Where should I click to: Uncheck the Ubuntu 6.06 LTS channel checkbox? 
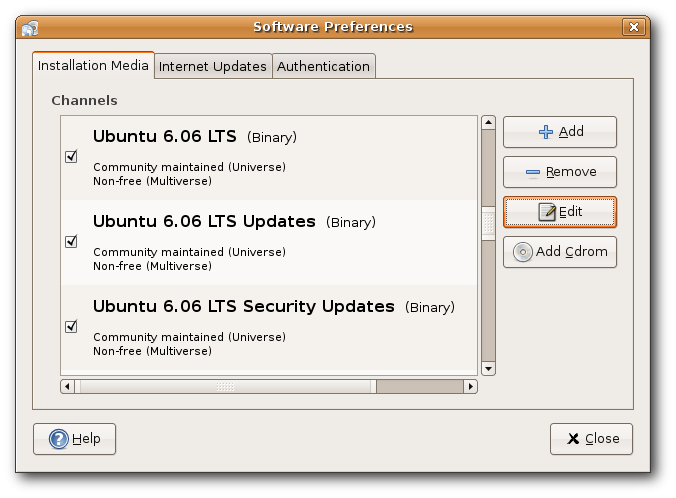tap(71, 156)
